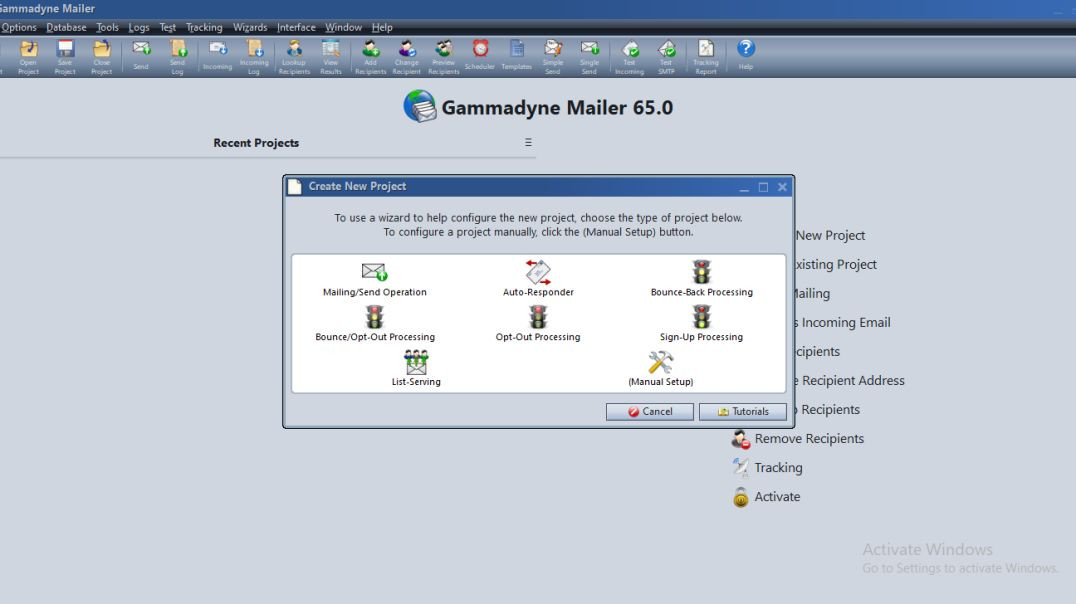Click the Remove Recipients link
Screen dimensions: 1076x604
pos(809,439)
